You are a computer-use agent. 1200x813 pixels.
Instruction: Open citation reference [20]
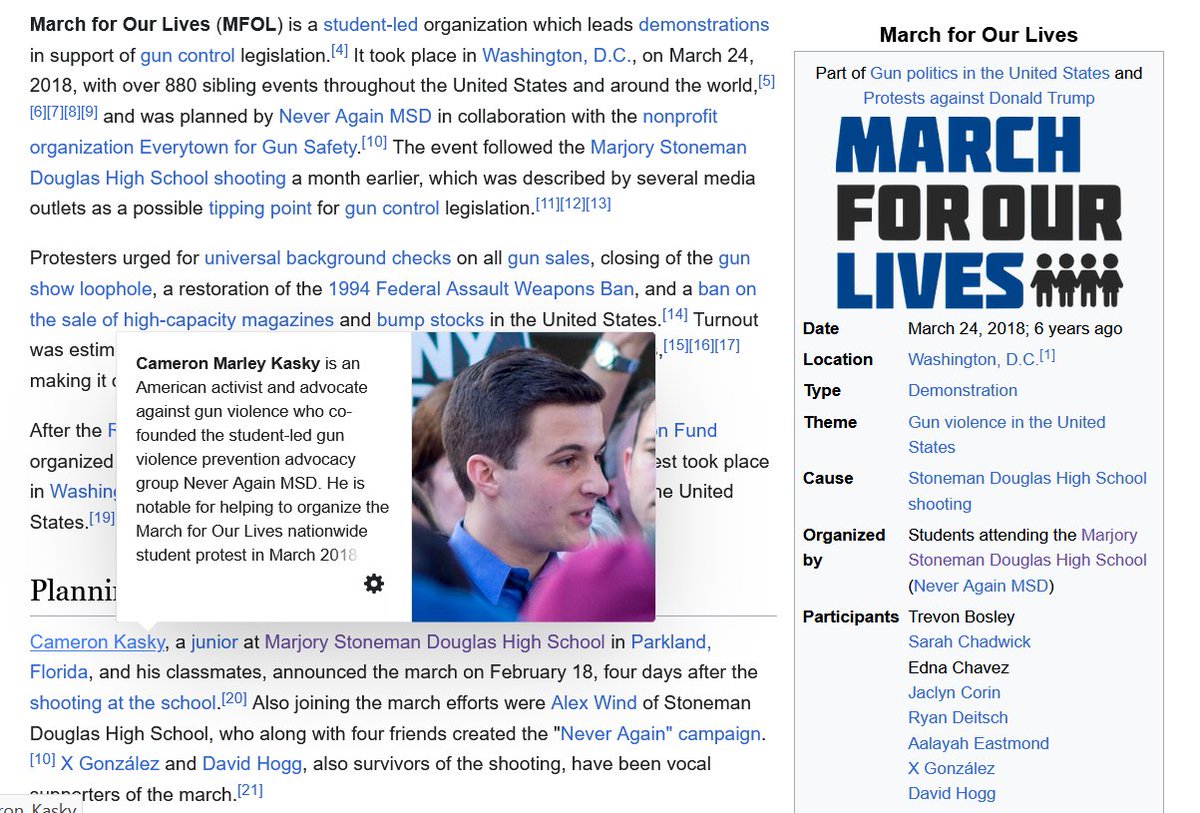(234, 698)
